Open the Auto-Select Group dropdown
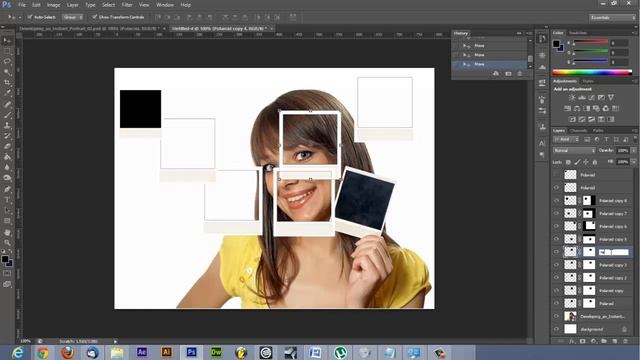 pyautogui.click(x=73, y=17)
